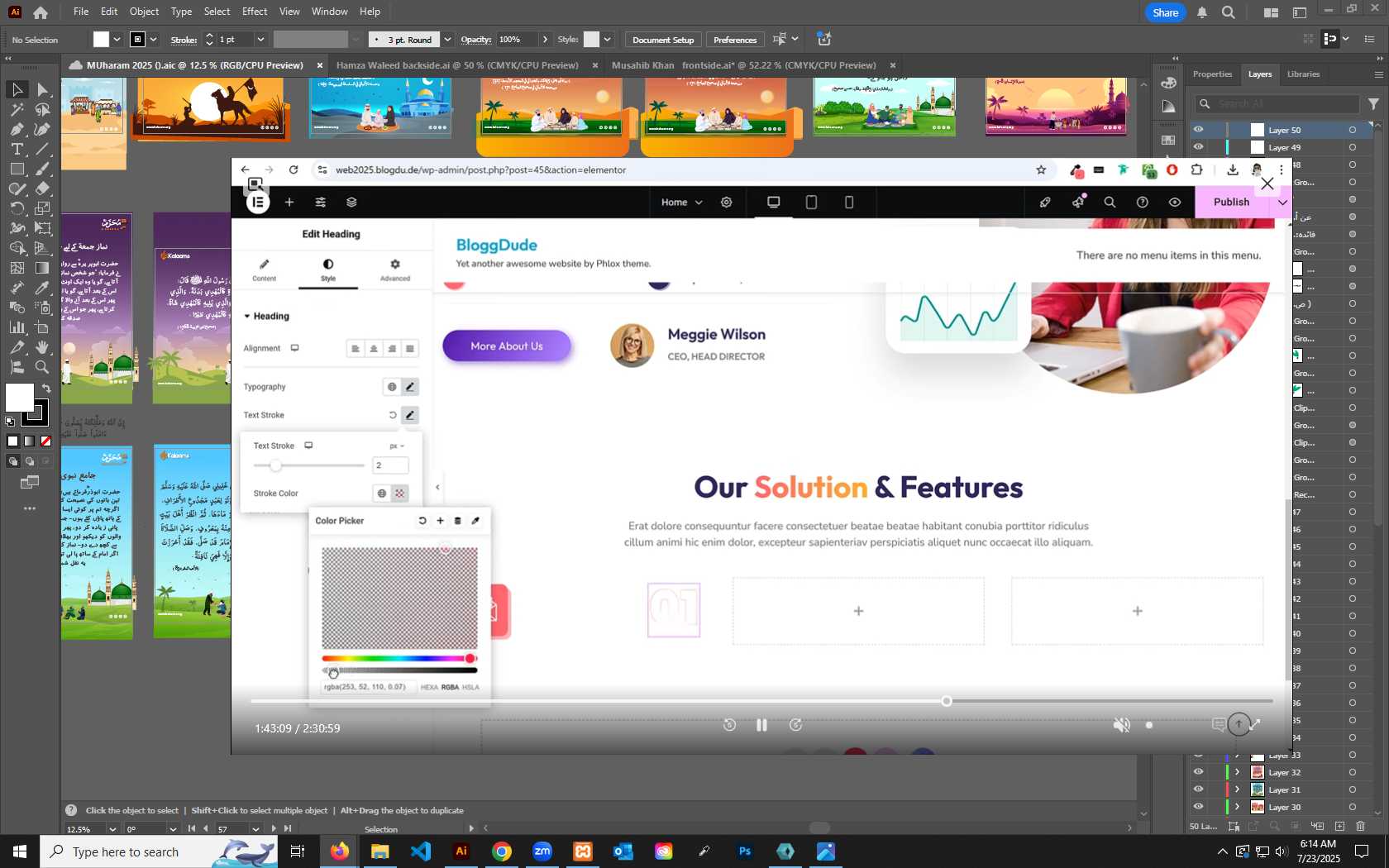Viewport: 1389px width, 868px height.
Task: Select the Direct Selection tool
Action: click(43, 89)
